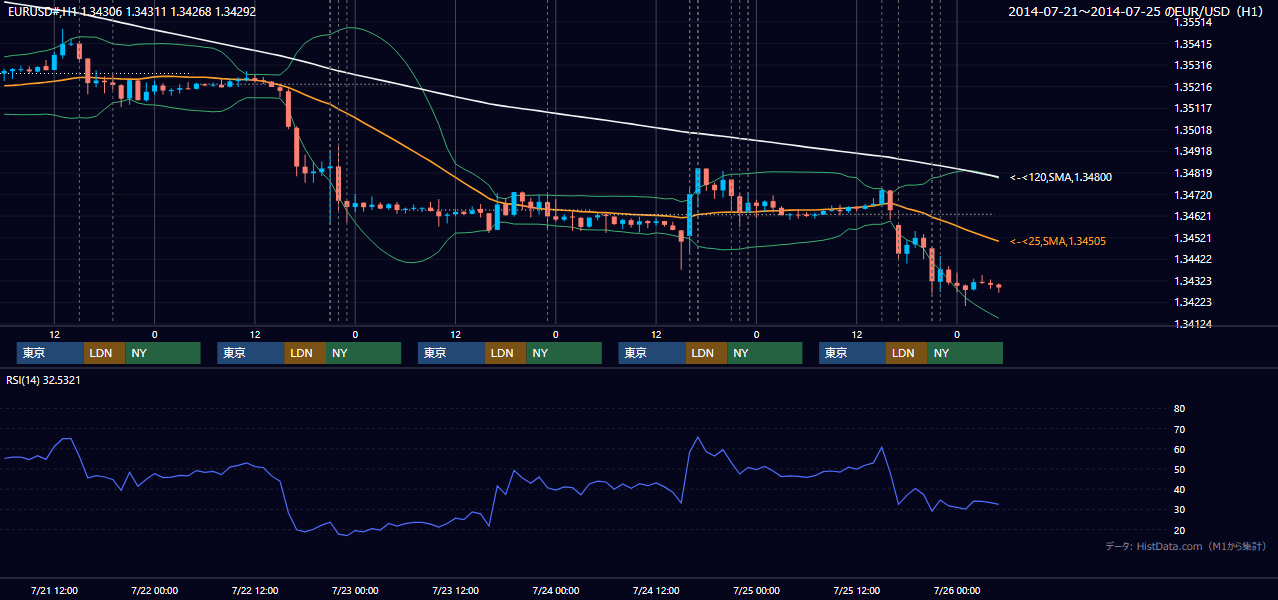
Task: Click the HistData.com data source credit
Action: [1186, 547]
